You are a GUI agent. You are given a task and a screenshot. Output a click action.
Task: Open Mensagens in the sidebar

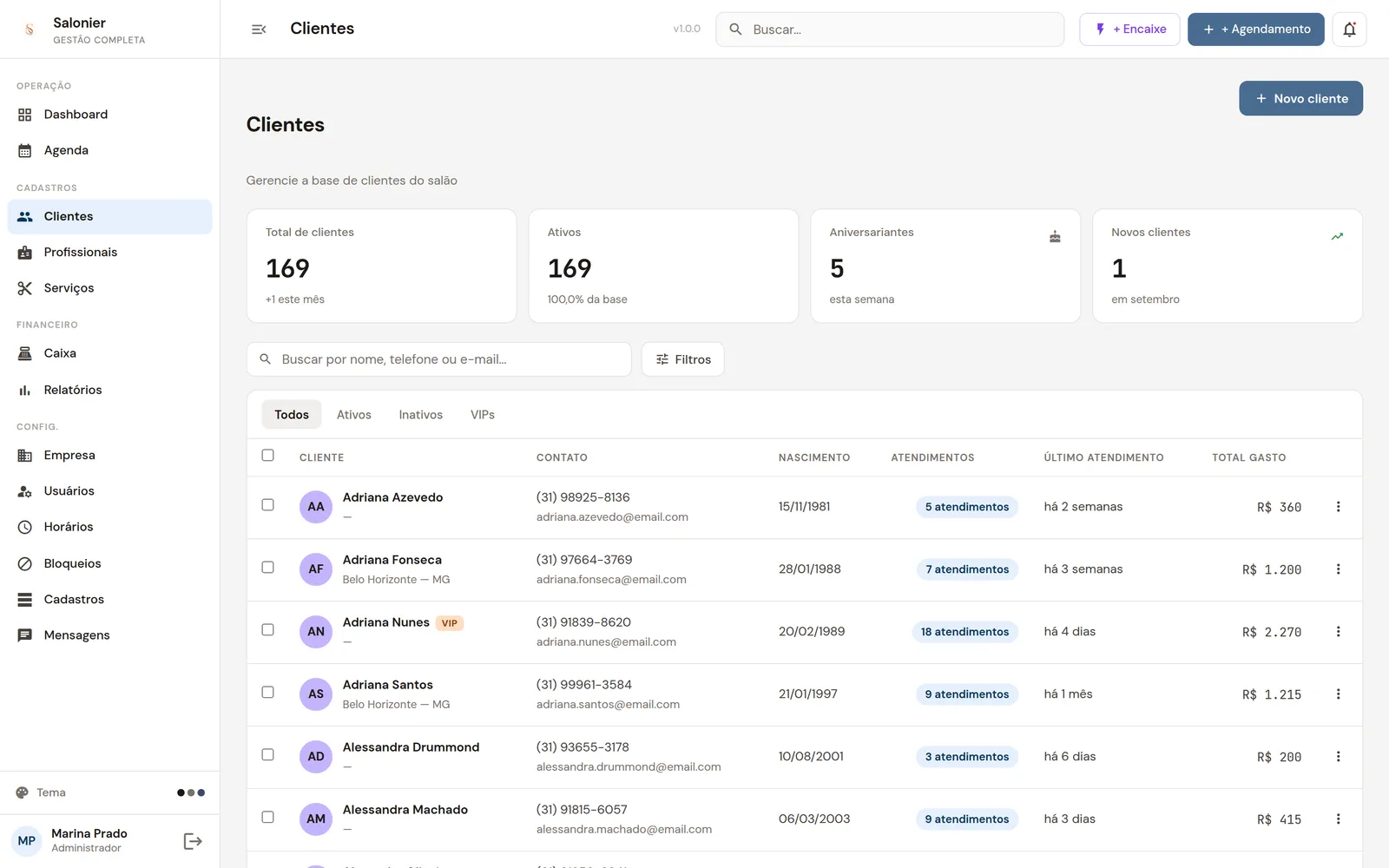point(109,635)
